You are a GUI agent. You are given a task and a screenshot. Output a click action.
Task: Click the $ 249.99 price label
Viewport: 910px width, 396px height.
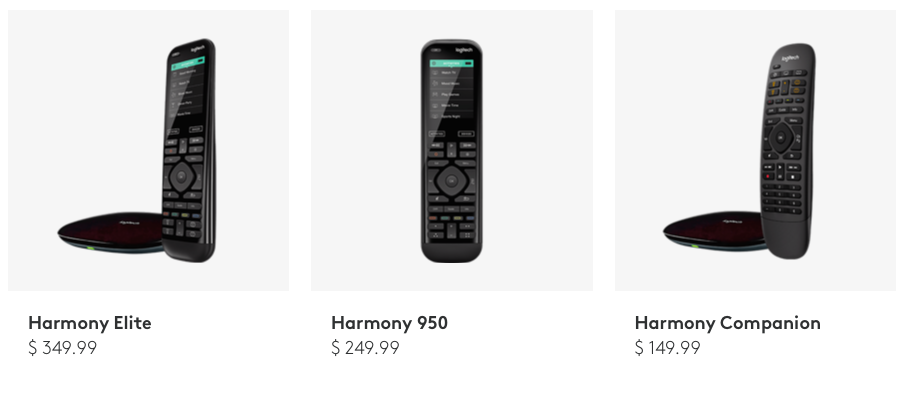365,348
